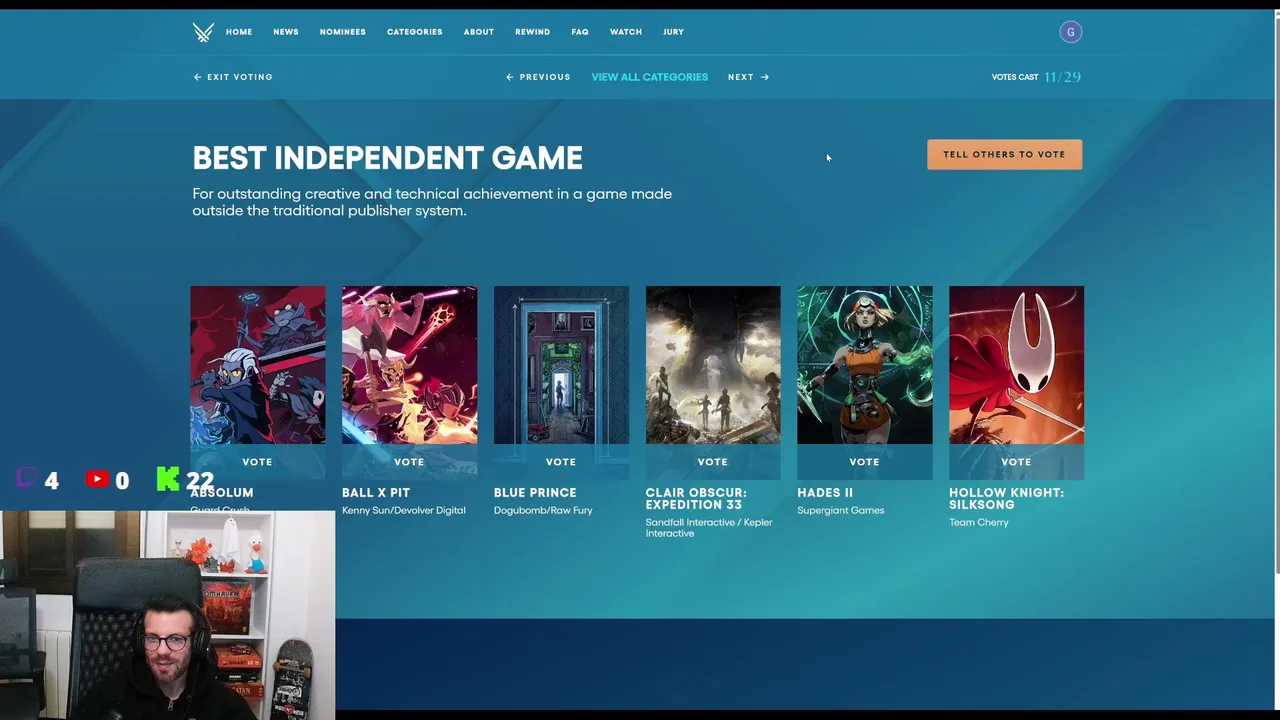Click the votes cast 11/29 counter

click(1036, 77)
